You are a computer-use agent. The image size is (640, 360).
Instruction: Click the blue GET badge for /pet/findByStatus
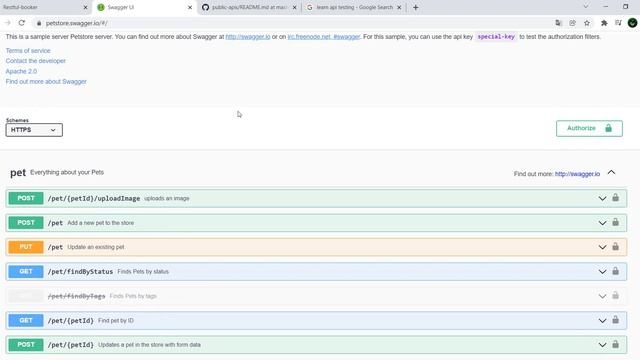(26, 271)
